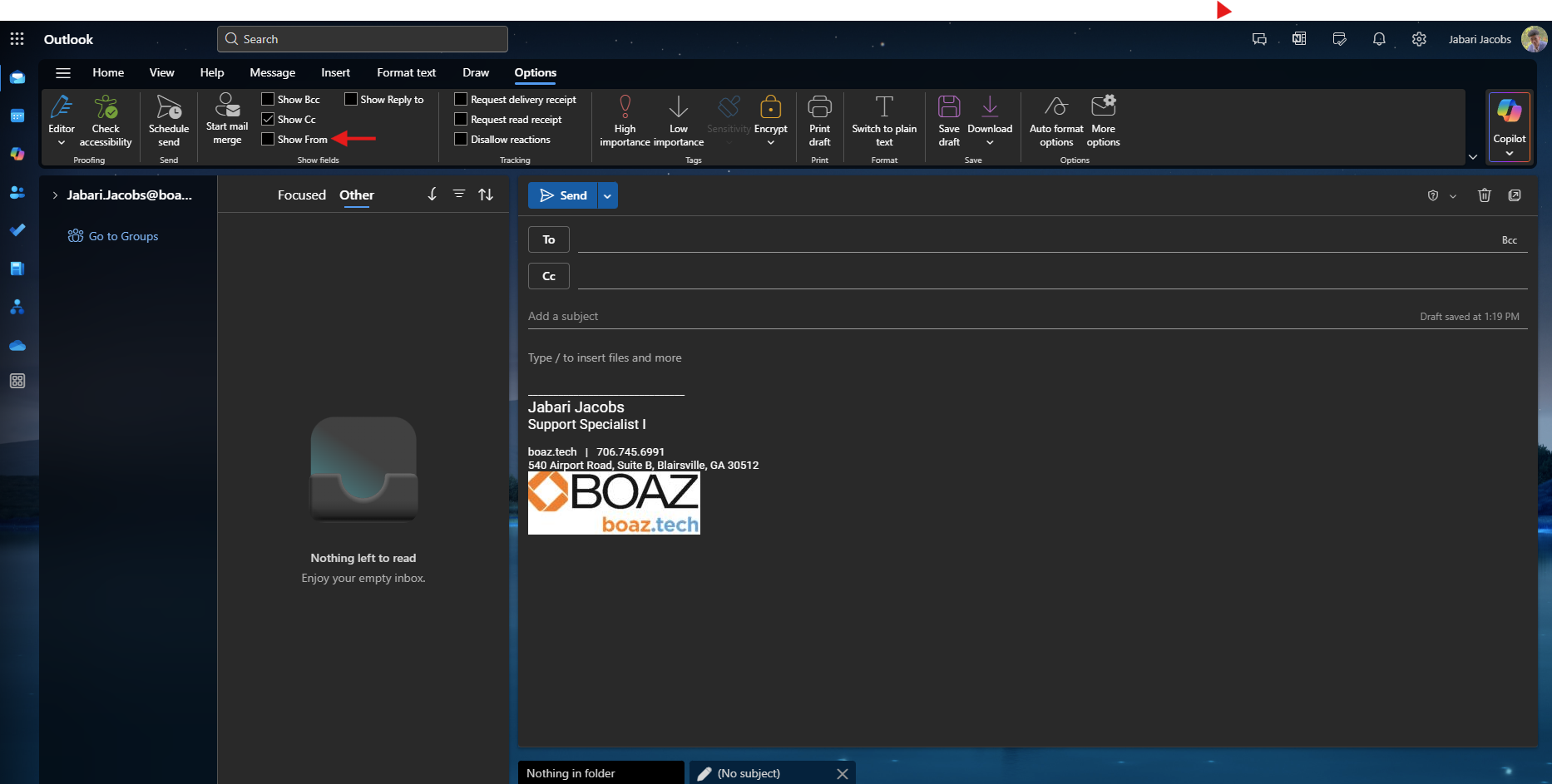
Task: Select the Focused inbox tab
Action: pos(301,195)
